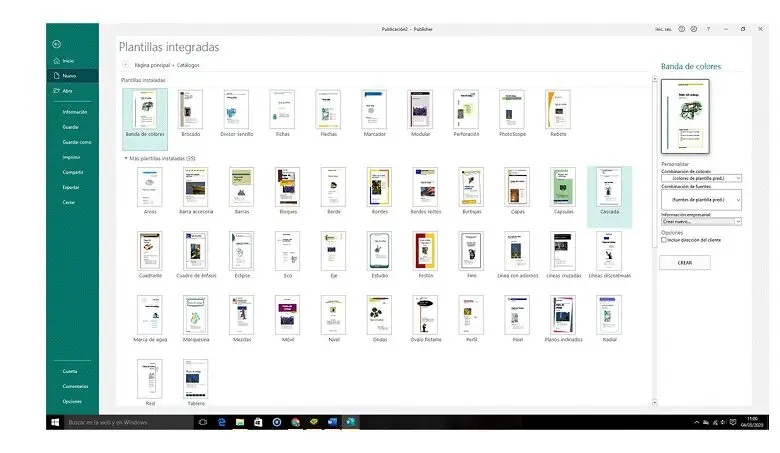Select the Fichas template

click(x=282, y=113)
